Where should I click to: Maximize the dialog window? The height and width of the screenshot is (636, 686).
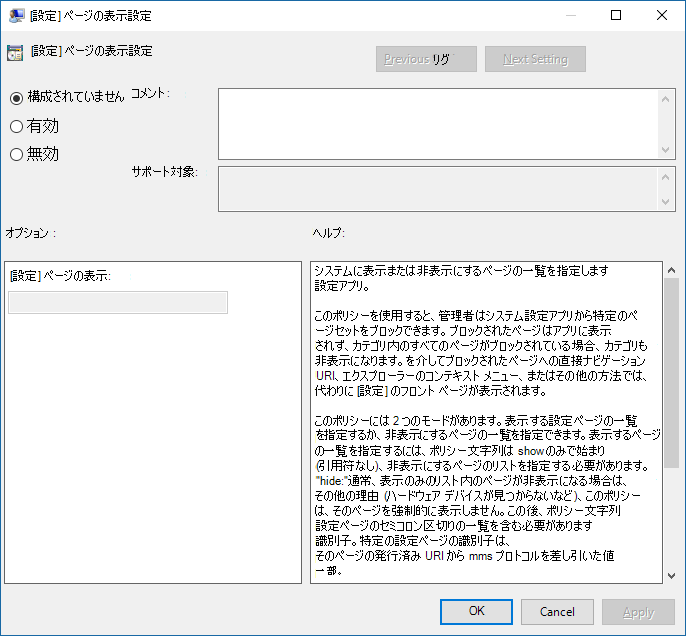point(616,15)
